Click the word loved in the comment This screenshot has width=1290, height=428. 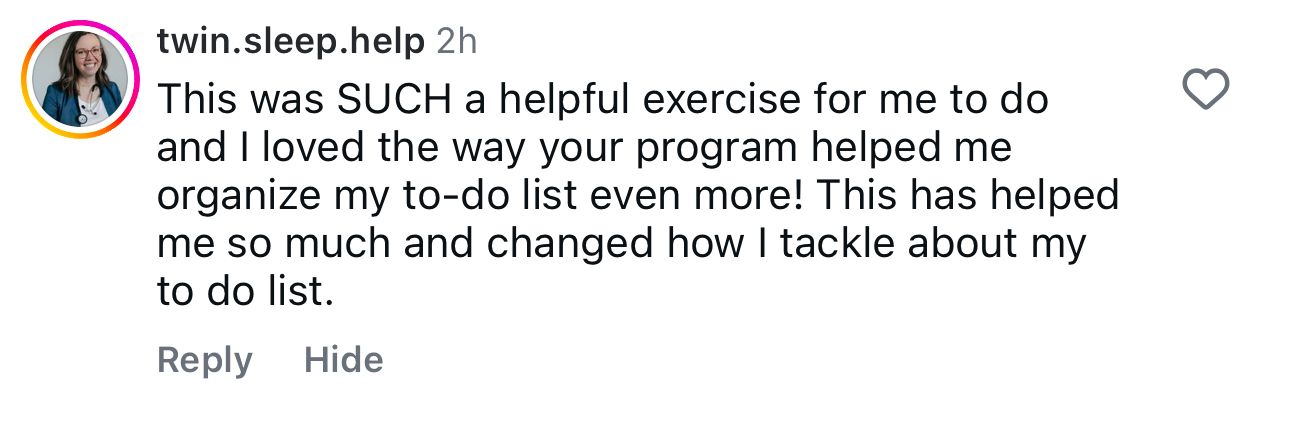297,148
